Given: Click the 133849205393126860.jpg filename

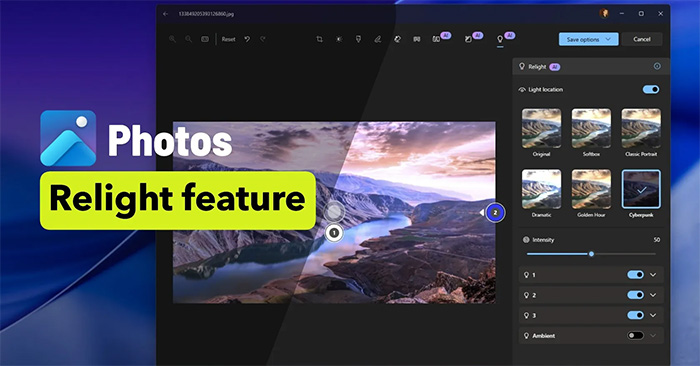Looking at the screenshot, I should click(206, 14).
